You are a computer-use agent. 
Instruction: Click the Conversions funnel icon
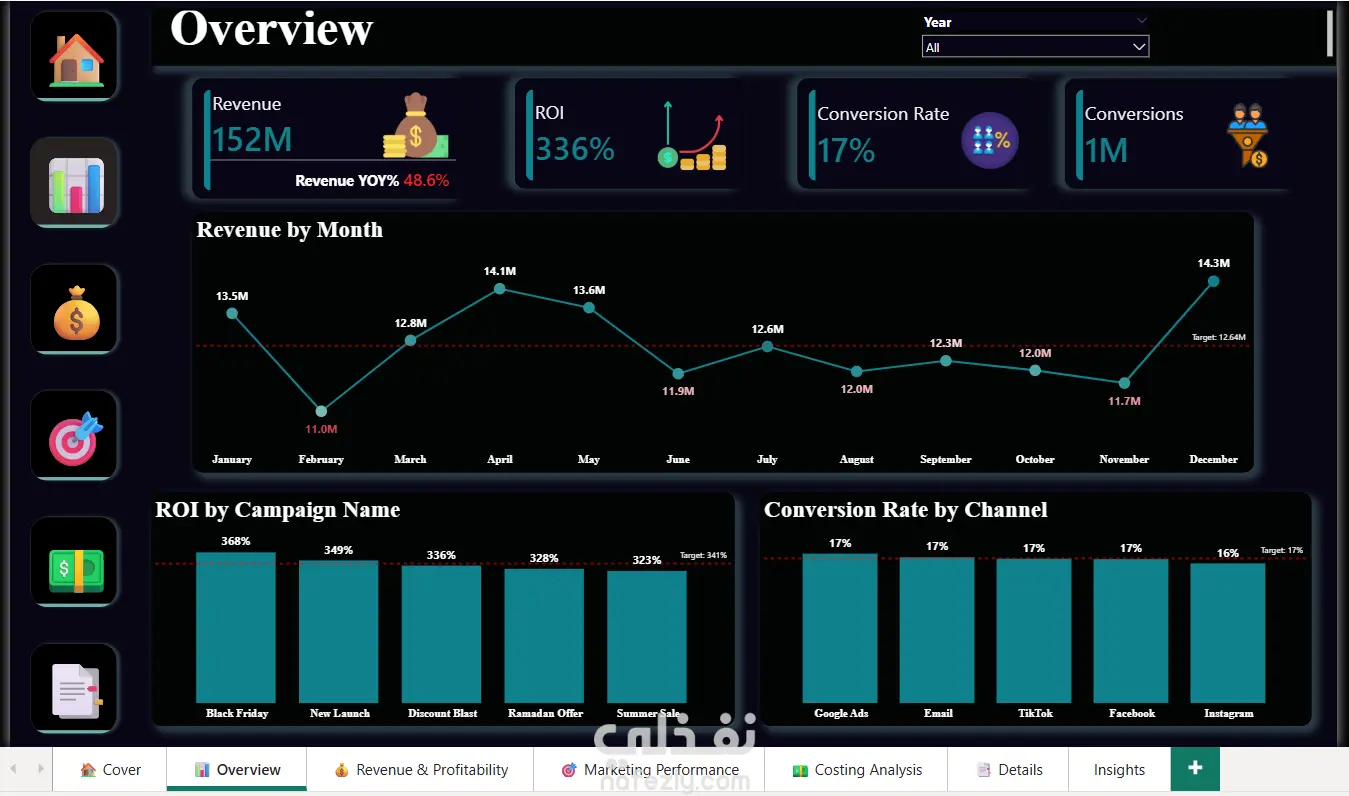point(1248,134)
